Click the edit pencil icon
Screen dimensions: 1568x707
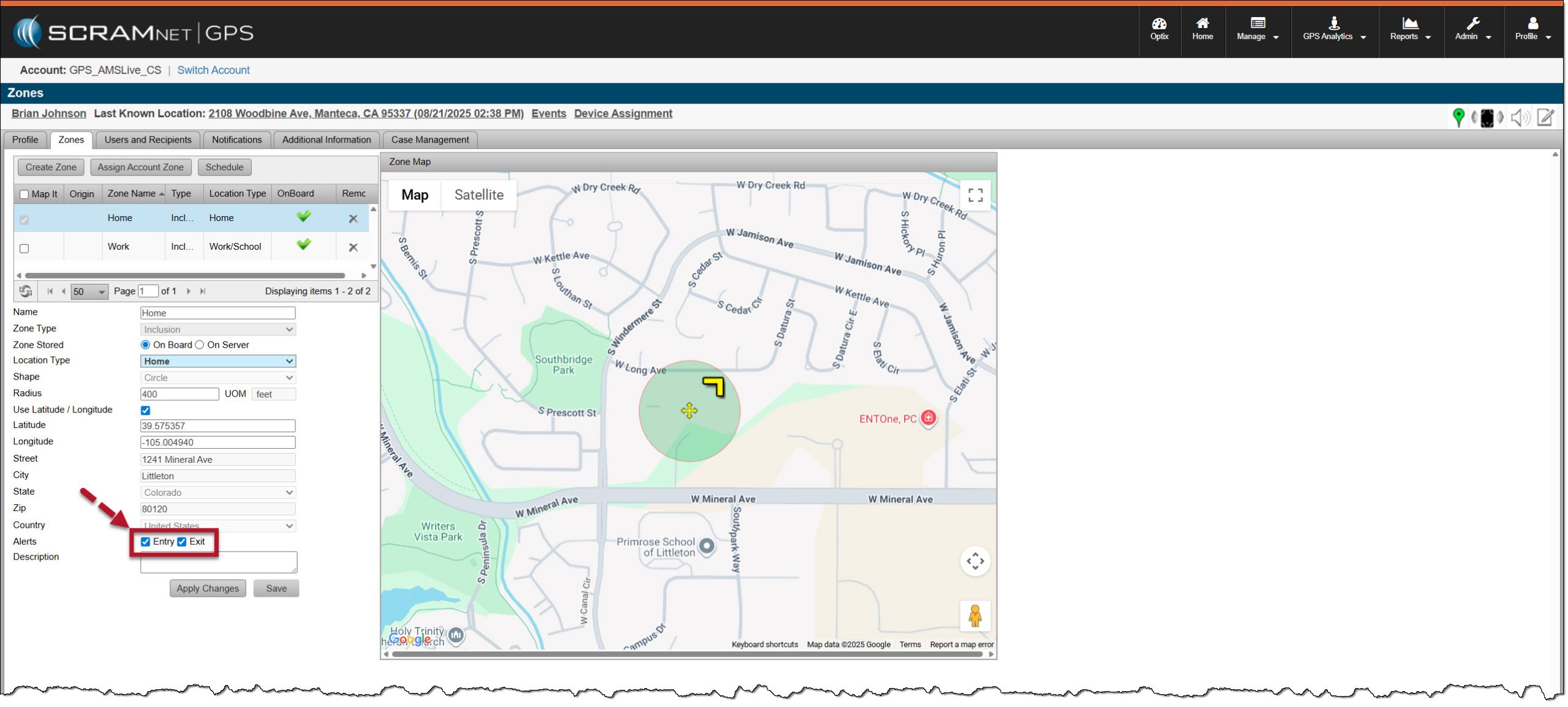pyautogui.click(x=1545, y=117)
